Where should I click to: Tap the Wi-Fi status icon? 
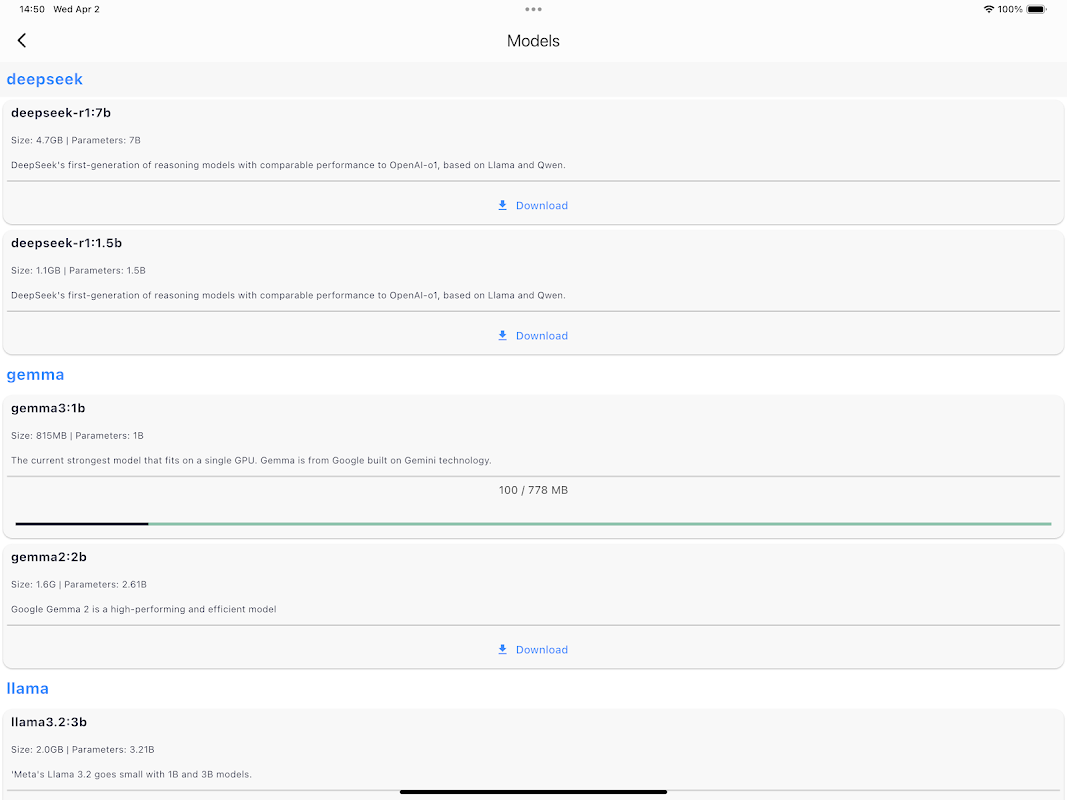988,9
